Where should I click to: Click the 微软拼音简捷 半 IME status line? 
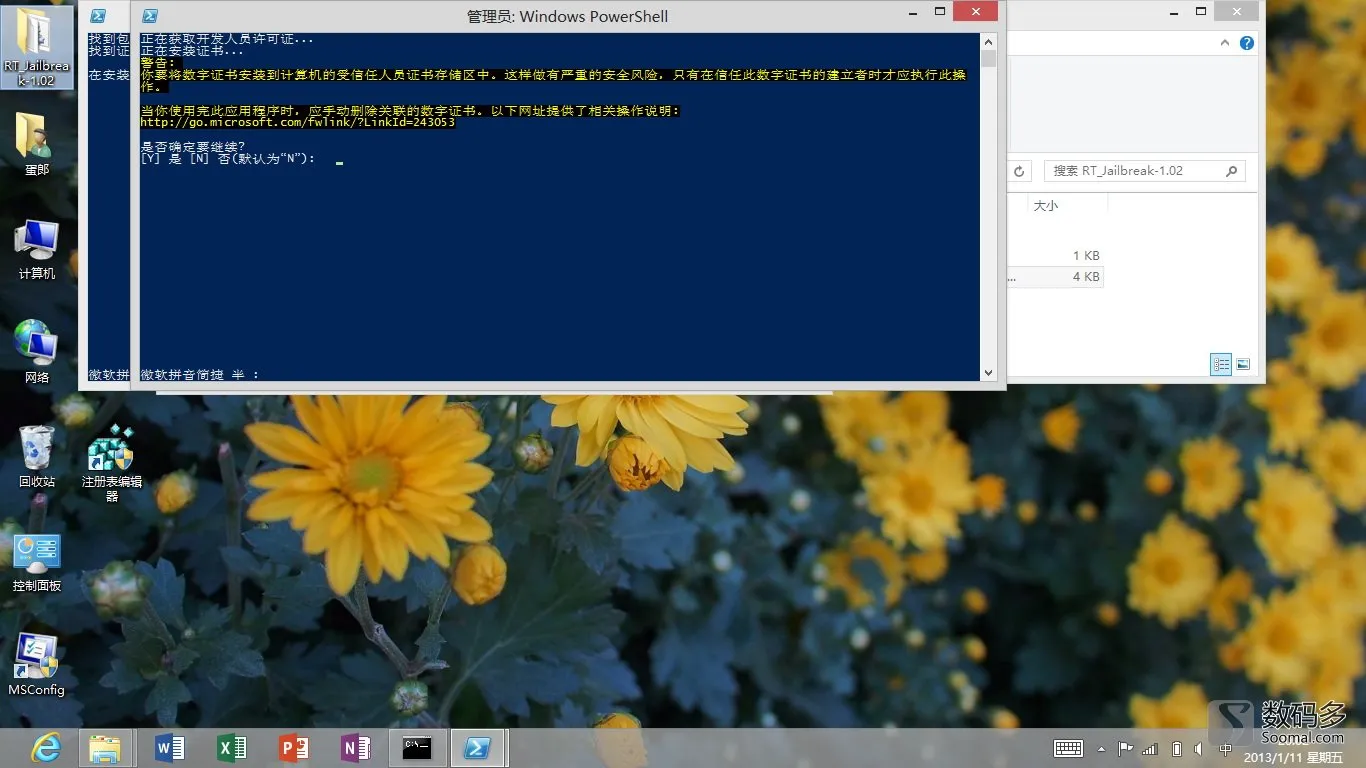pyautogui.click(x=200, y=375)
